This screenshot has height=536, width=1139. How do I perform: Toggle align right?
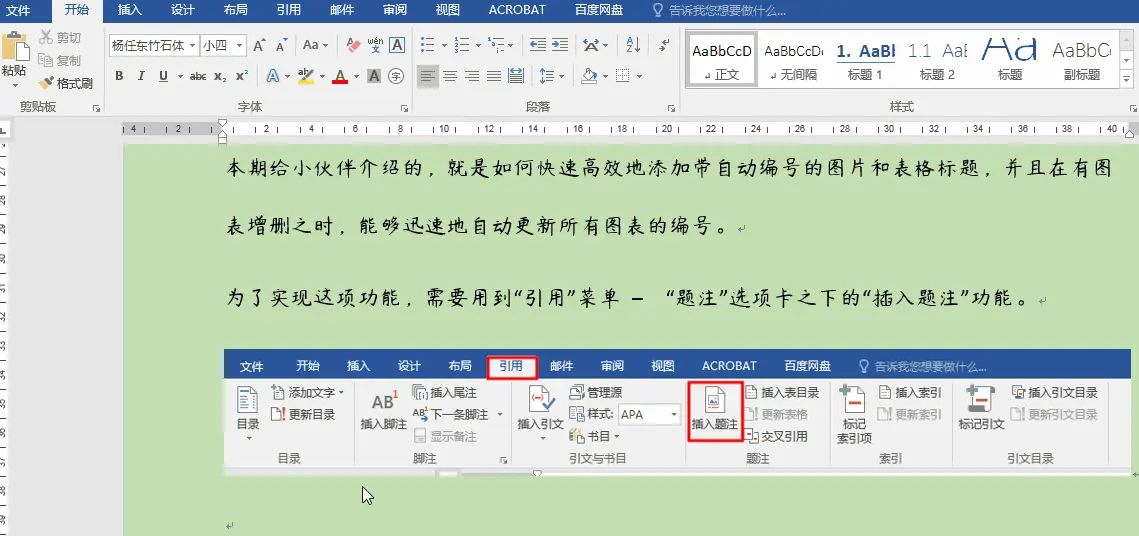click(472, 76)
